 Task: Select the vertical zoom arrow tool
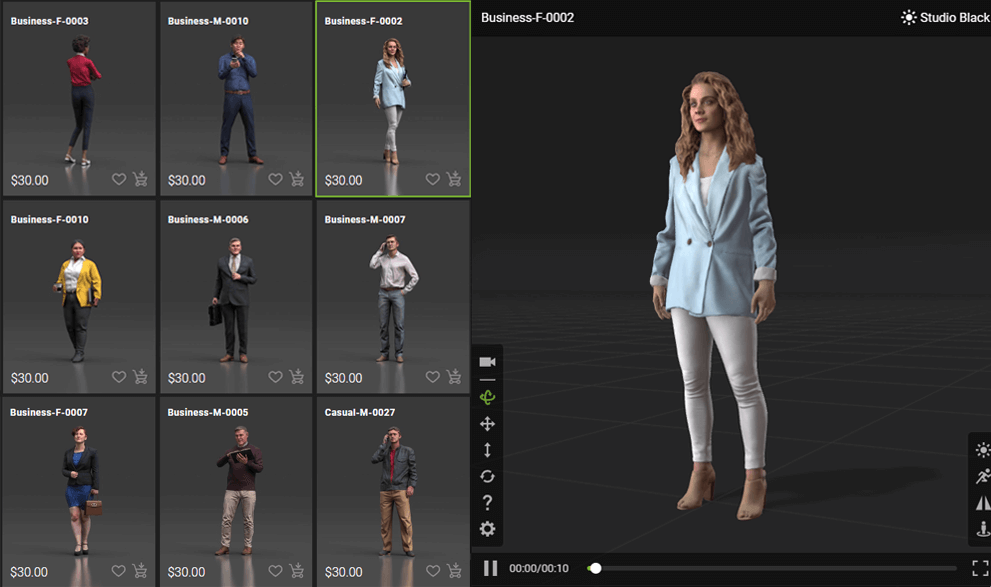coord(487,450)
